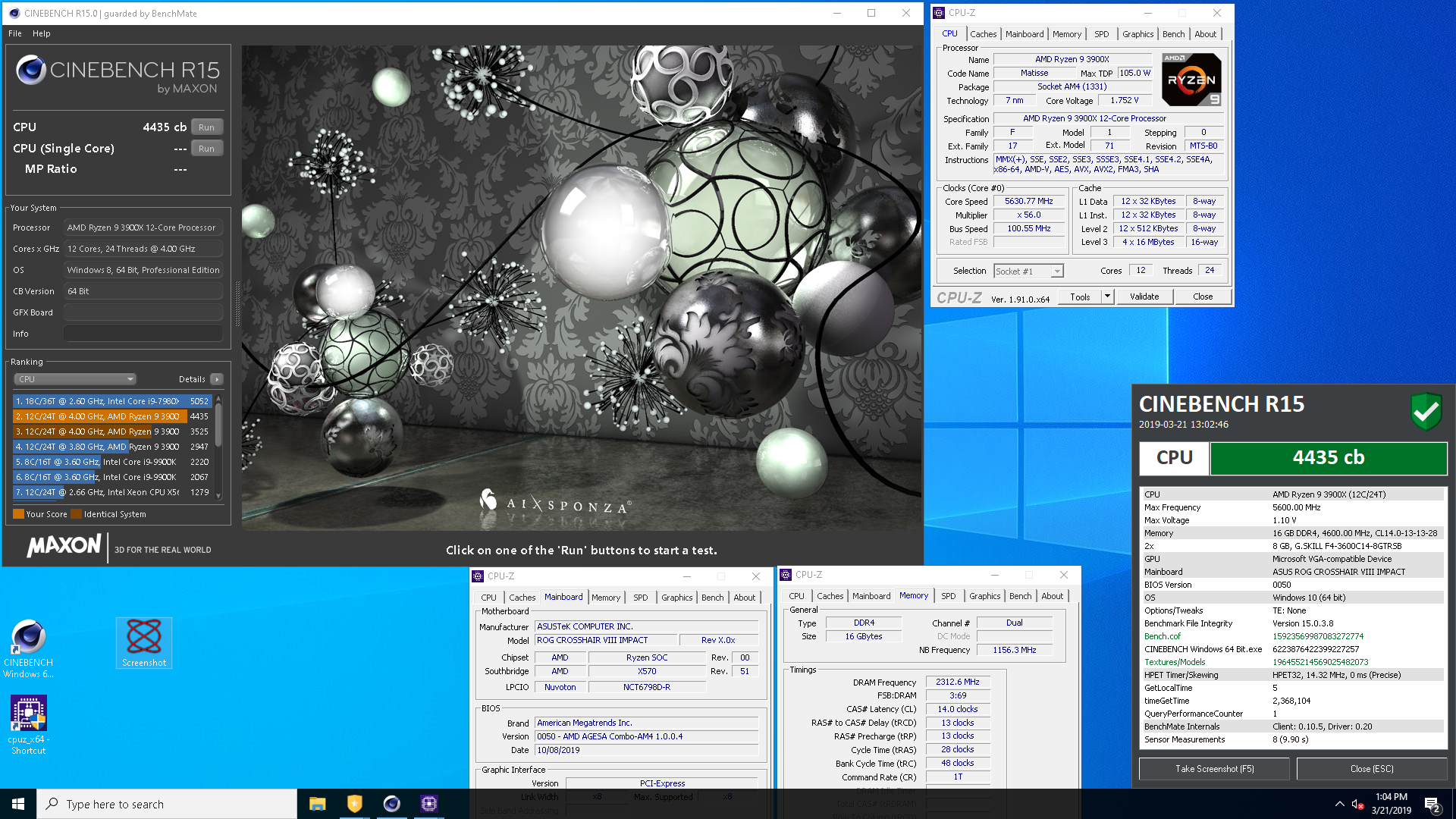
Task: Click the Info input field in Cinebench
Action: 143,334
